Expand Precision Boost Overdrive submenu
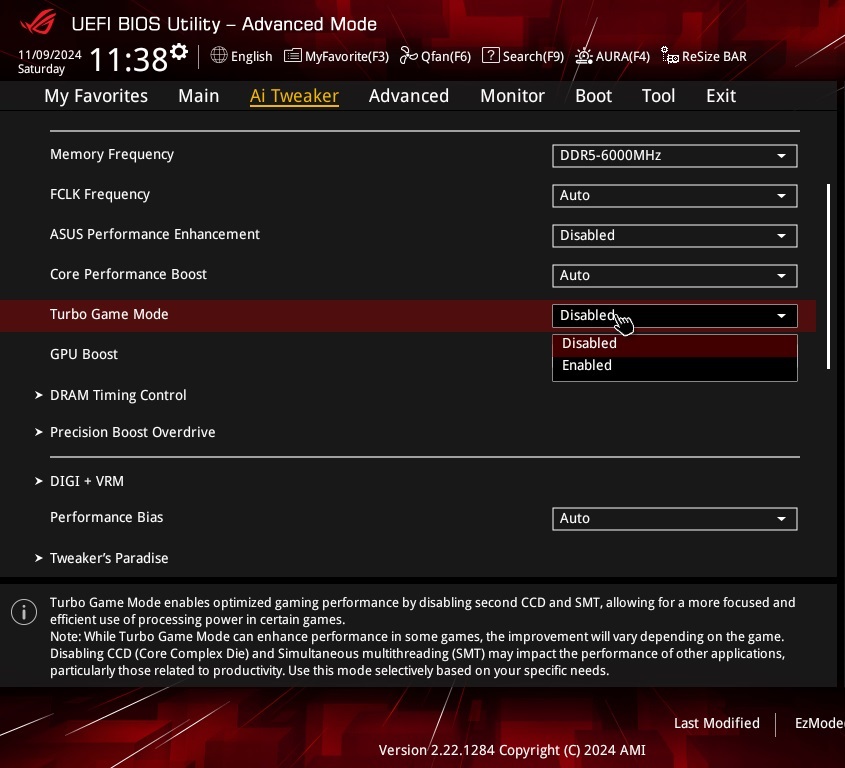The image size is (845, 768). pyautogui.click(x=133, y=432)
